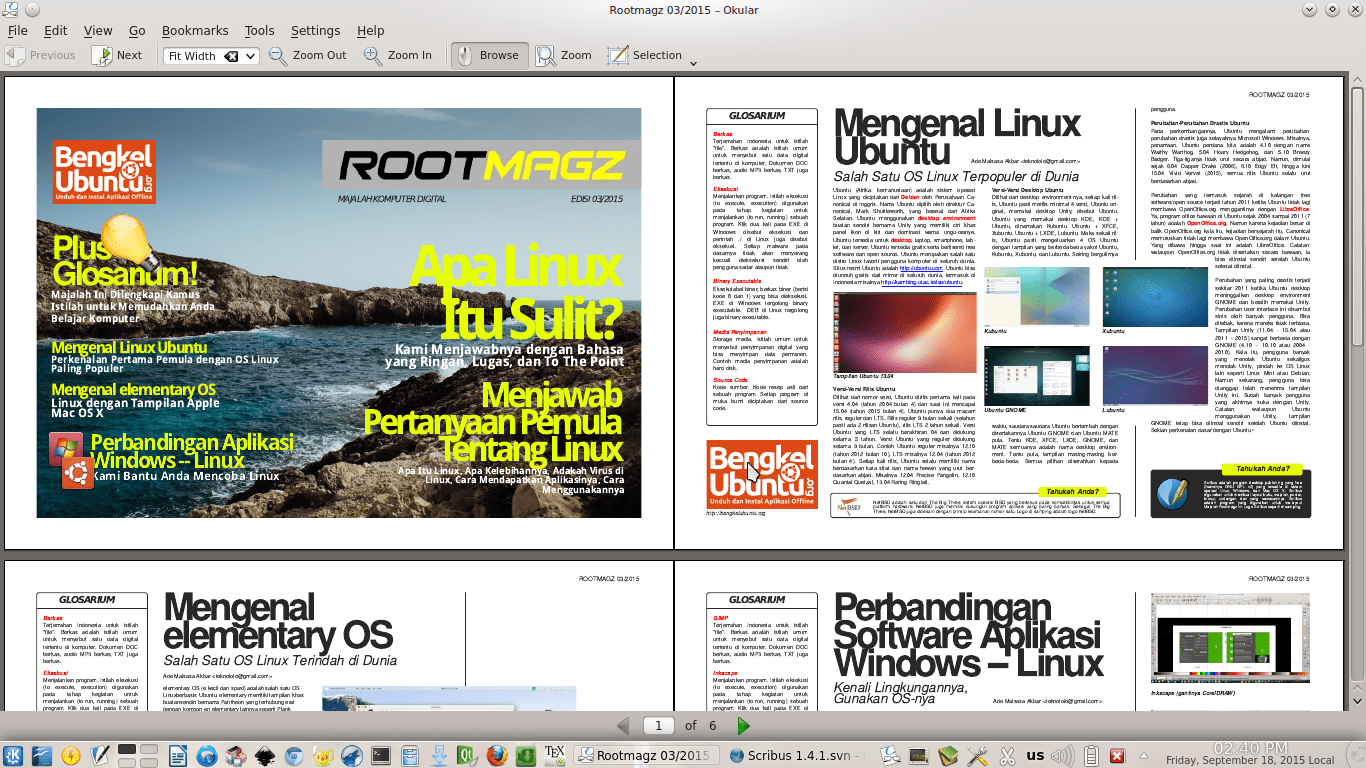Expand hidden system tray icons arrow
This screenshot has height=768, width=1366.
1142,755
